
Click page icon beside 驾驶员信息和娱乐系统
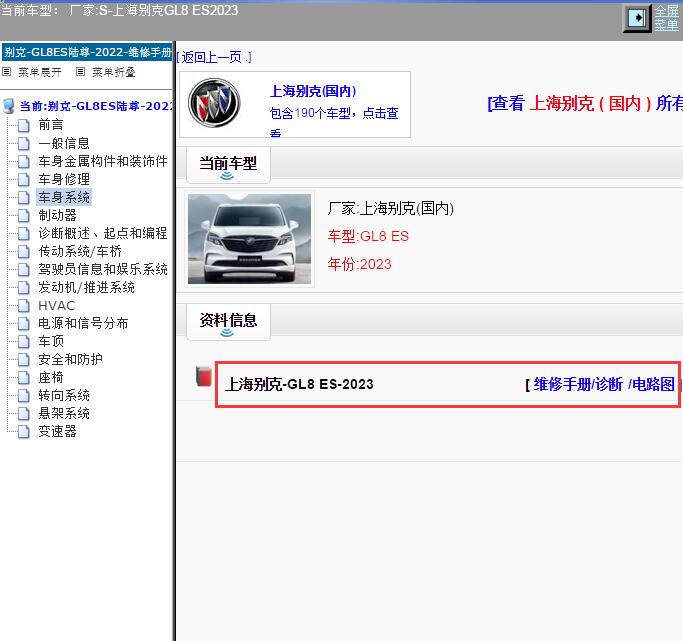24,270
